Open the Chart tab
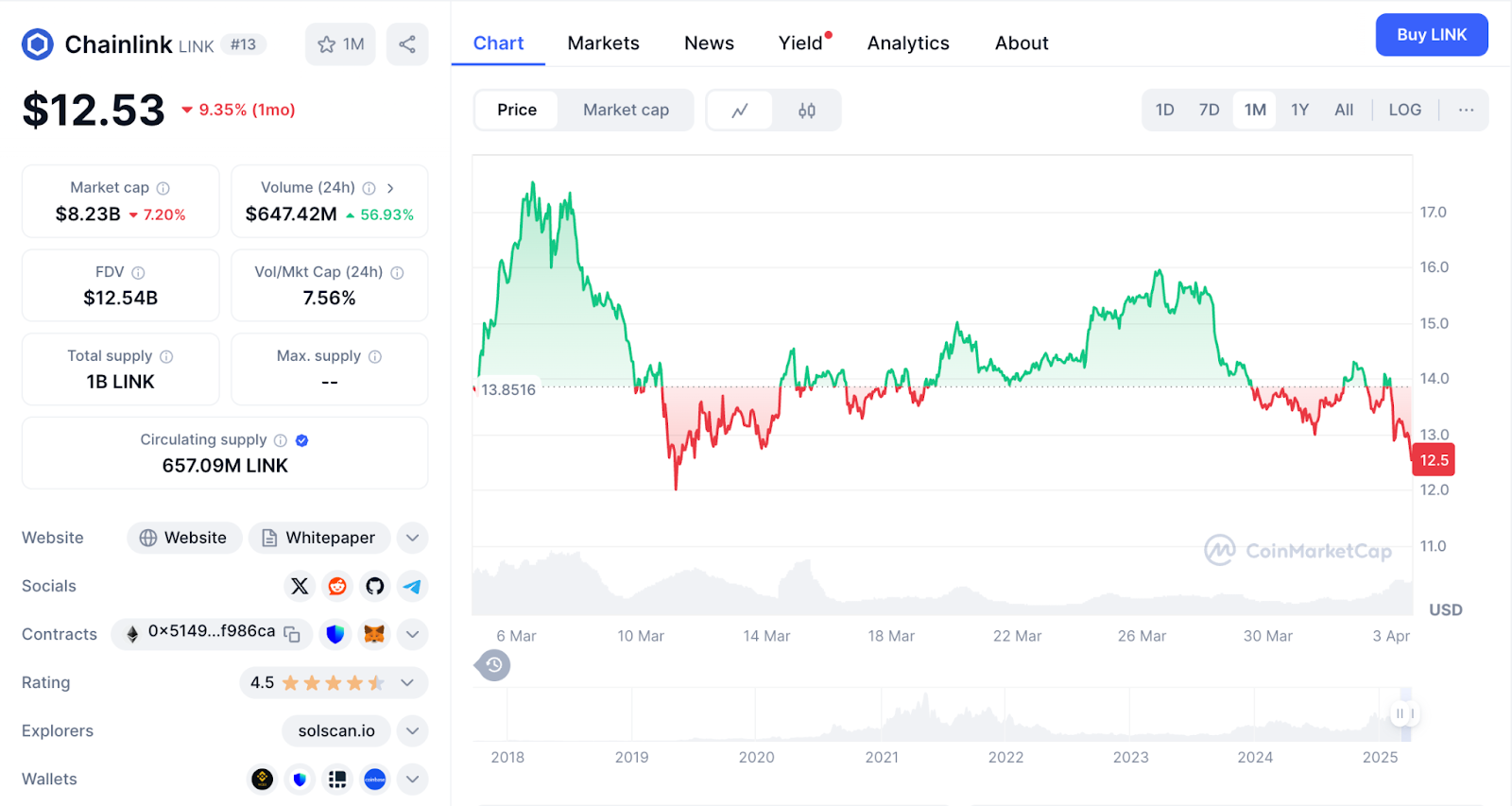Viewport: 1512px width, 806px height. [x=498, y=43]
